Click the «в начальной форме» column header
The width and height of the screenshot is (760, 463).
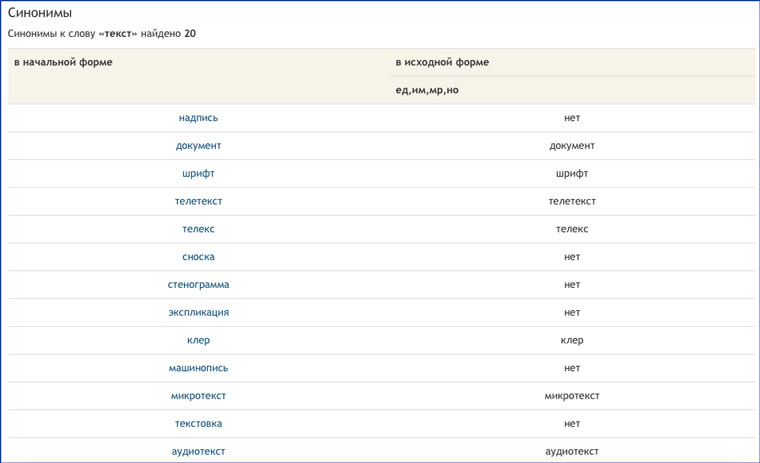coord(63,62)
